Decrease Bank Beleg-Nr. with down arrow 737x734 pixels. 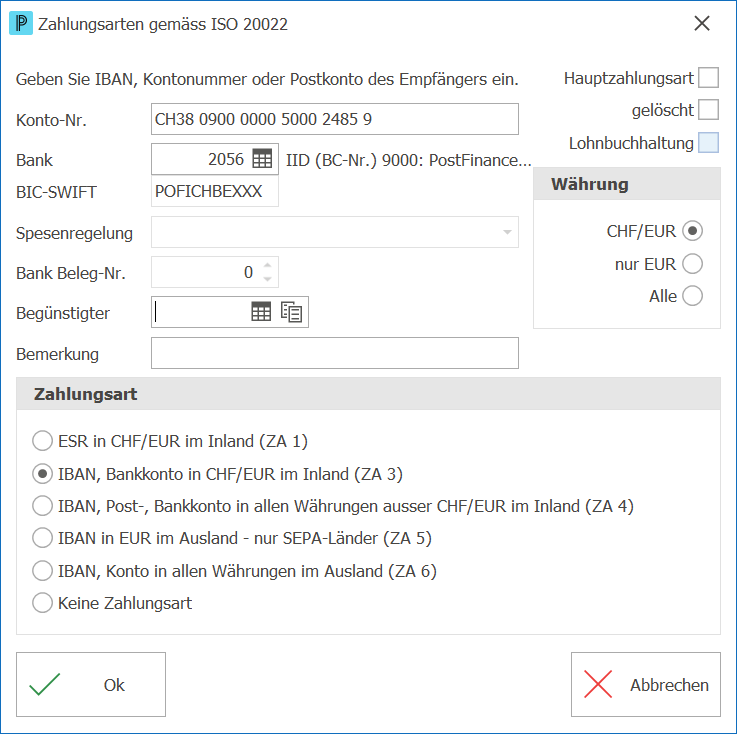click(x=267, y=279)
